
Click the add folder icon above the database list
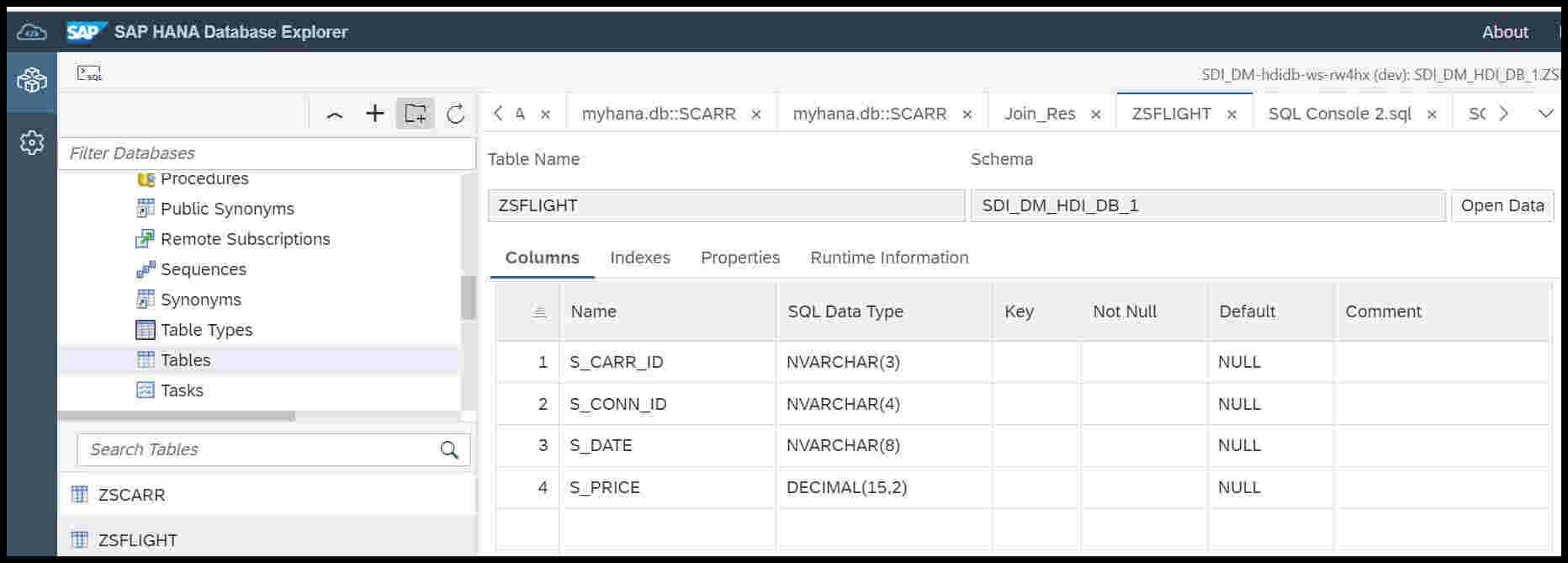[416, 114]
